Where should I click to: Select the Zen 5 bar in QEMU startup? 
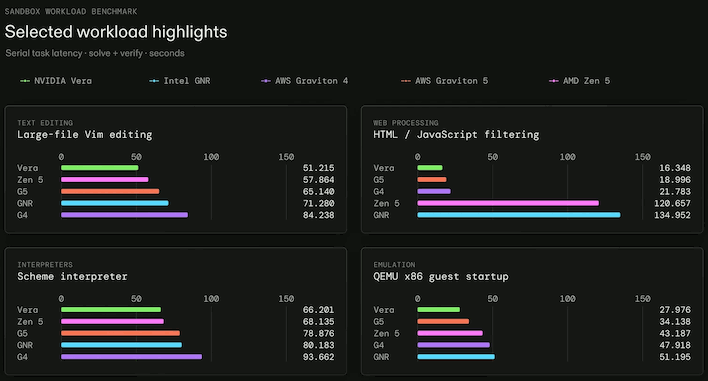point(450,333)
